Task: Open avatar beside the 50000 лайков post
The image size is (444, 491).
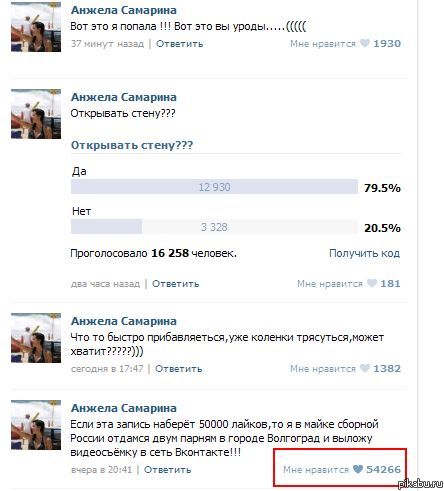Action: pos(36,425)
